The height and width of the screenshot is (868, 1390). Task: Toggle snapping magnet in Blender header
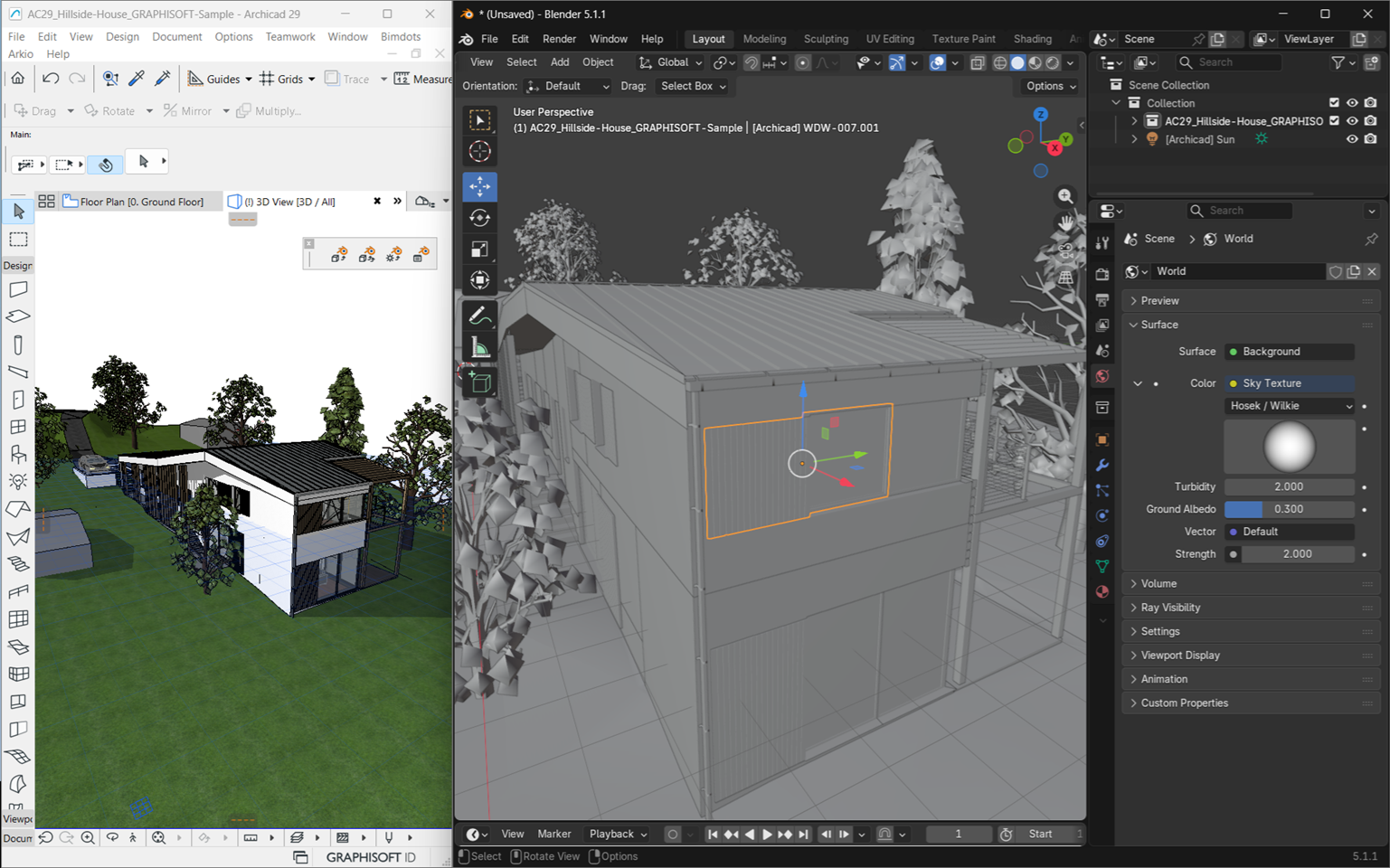tap(752, 62)
